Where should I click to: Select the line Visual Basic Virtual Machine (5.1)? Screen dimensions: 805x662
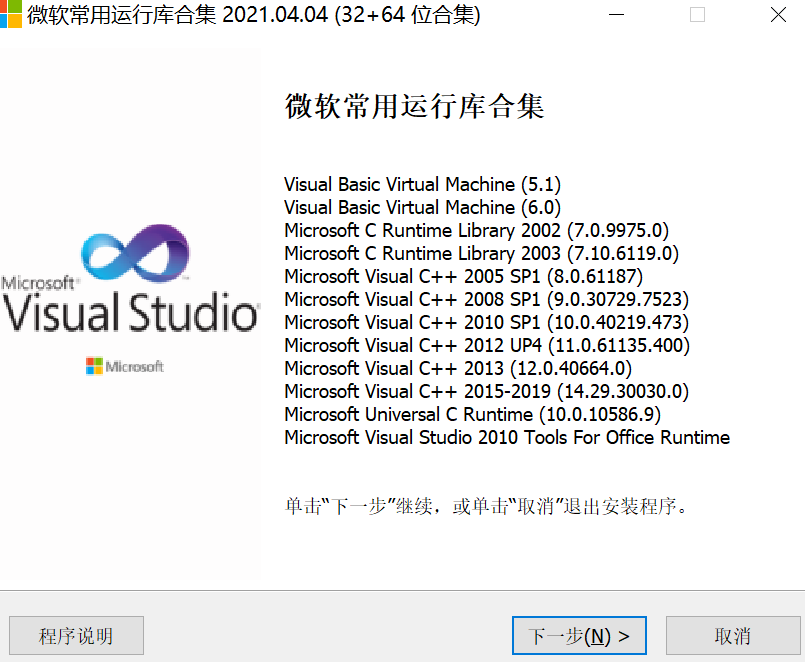point(423,184)
